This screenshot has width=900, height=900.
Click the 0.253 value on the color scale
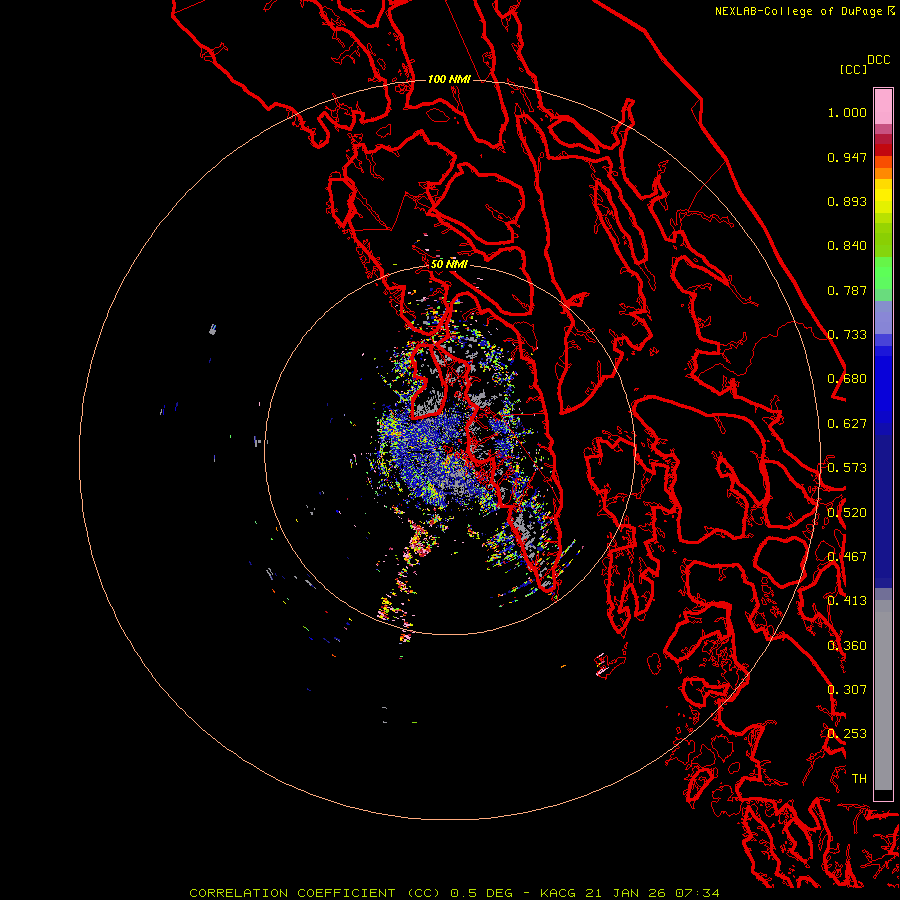coord(847,734)
